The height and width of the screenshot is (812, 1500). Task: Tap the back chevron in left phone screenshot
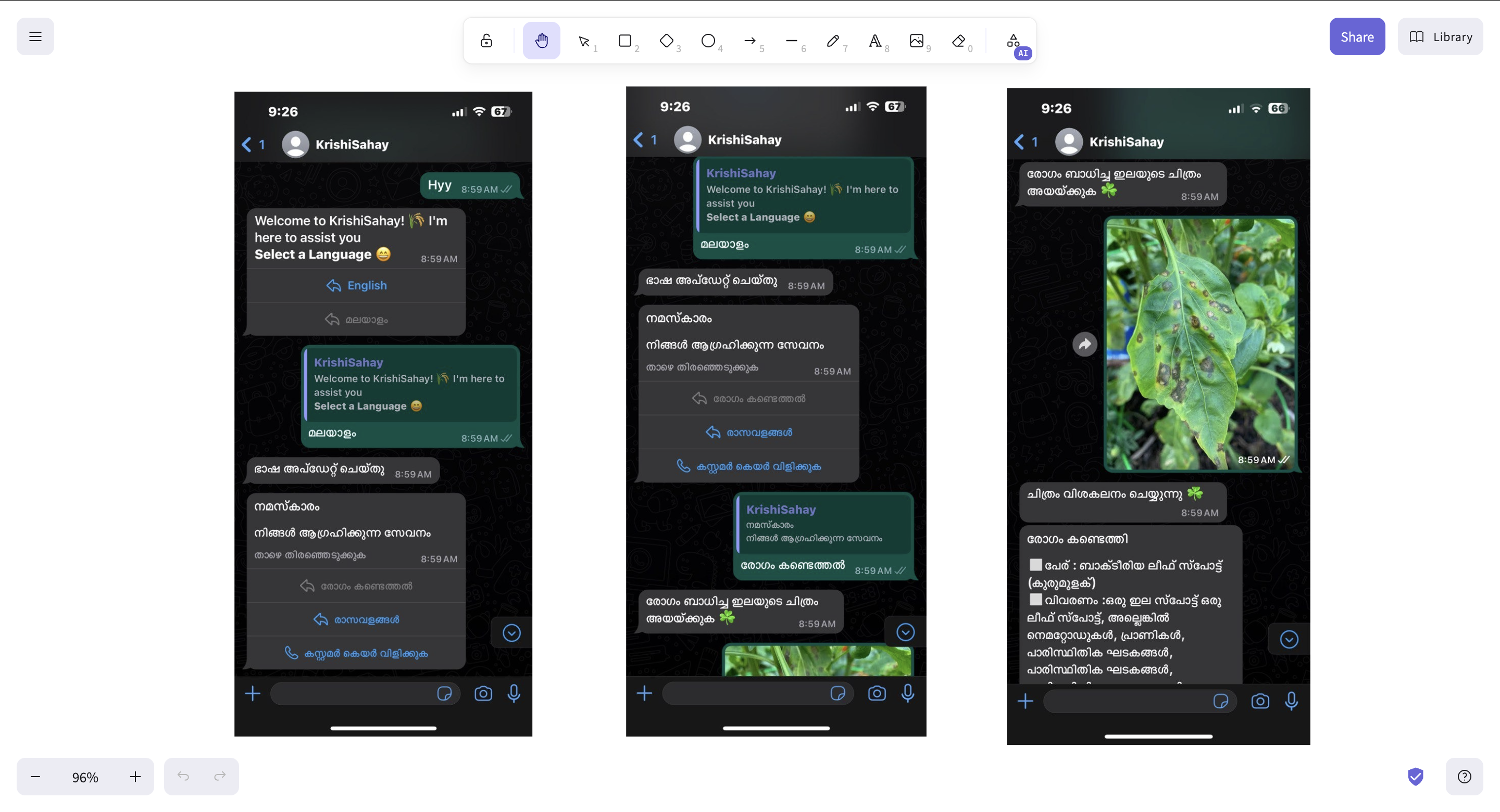click(x=247, y=144)
